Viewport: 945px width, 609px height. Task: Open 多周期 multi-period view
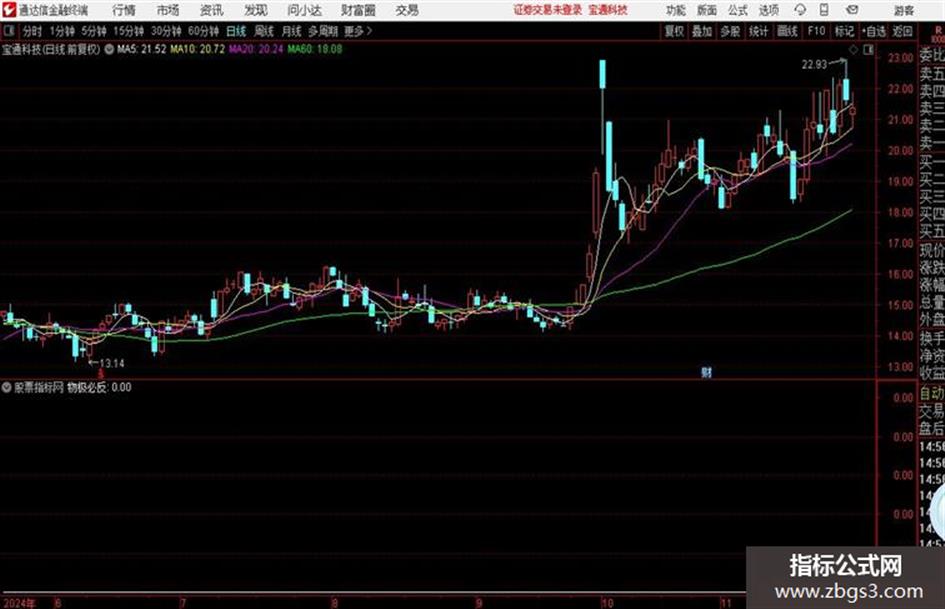[x=323, y=31]
